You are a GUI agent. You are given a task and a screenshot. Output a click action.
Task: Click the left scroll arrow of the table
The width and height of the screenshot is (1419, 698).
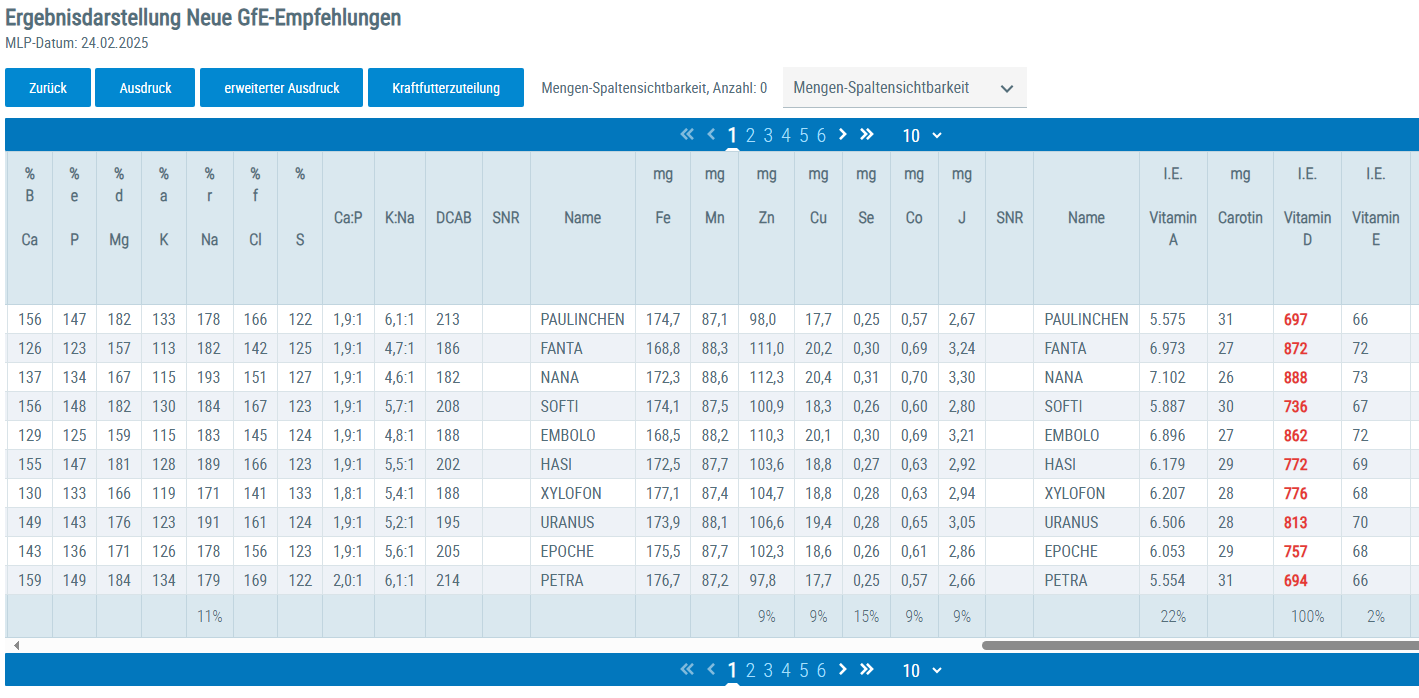(10, 645)
